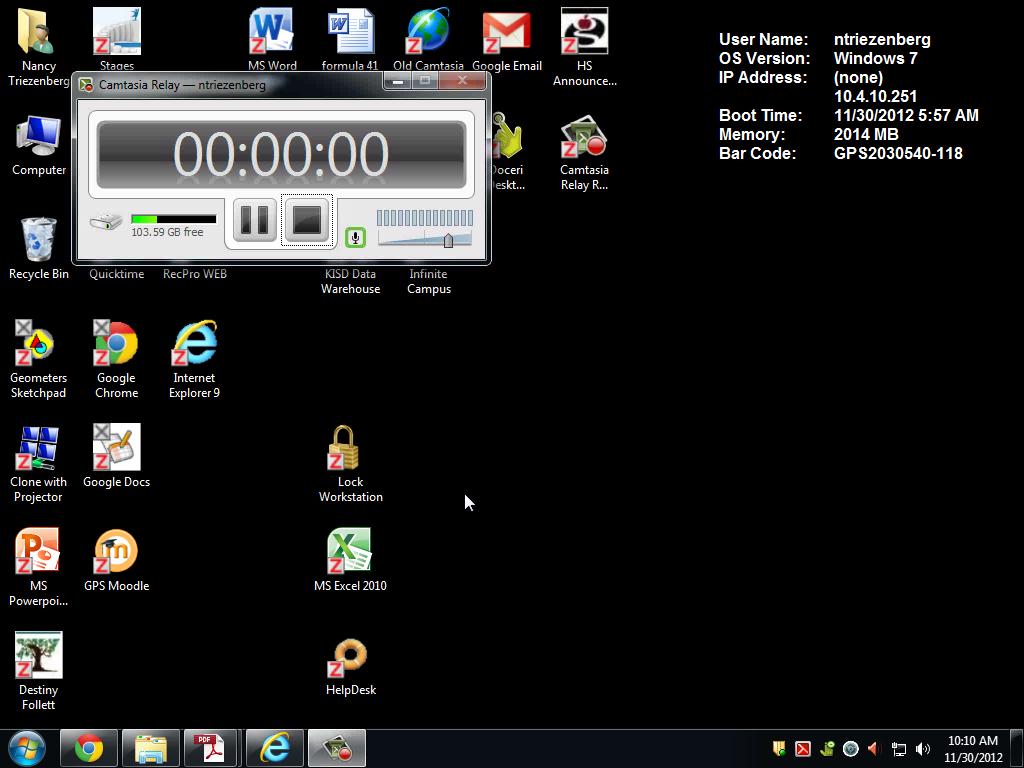
Task: Open Google Docs desktop shortcut
Action: 116,456
